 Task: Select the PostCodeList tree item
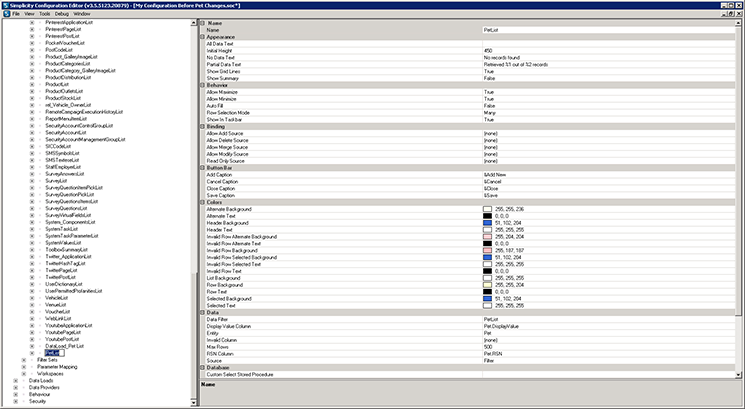(x=59, y=50)
